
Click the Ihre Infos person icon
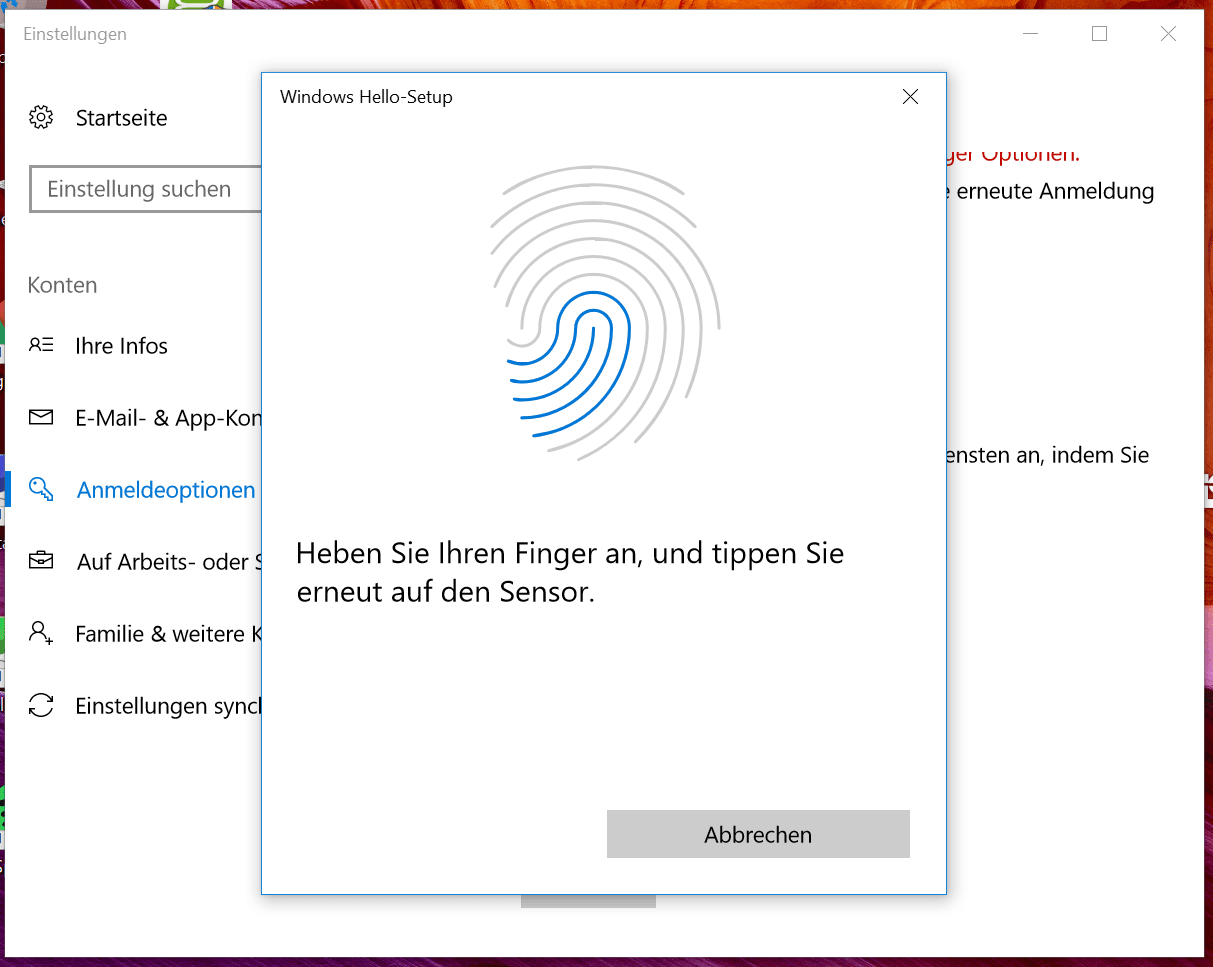41,346
